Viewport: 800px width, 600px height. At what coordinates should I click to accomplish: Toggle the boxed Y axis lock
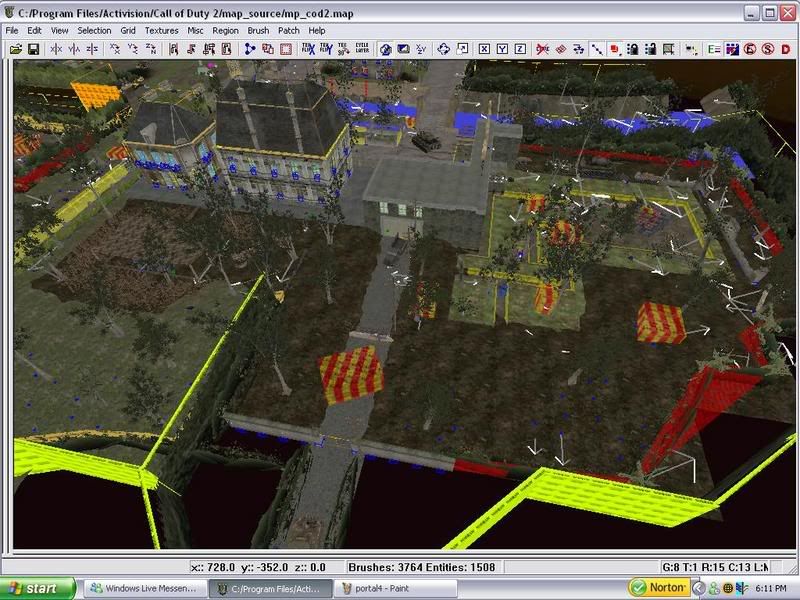click(502, 48)
